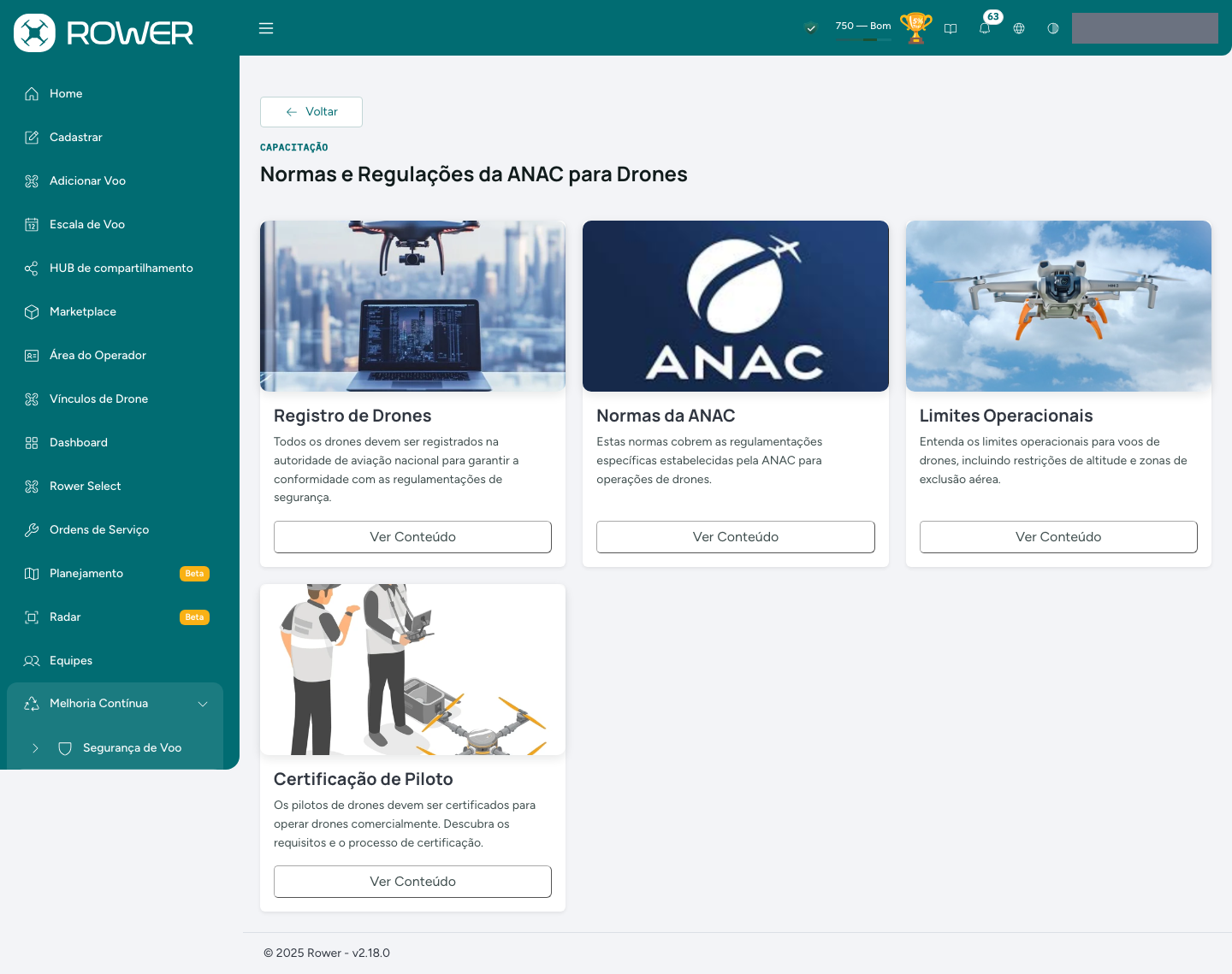Viewport: 1232px width, 974px height.
Task: Open the globe language selector
Action: click(x=1019, y=28)
